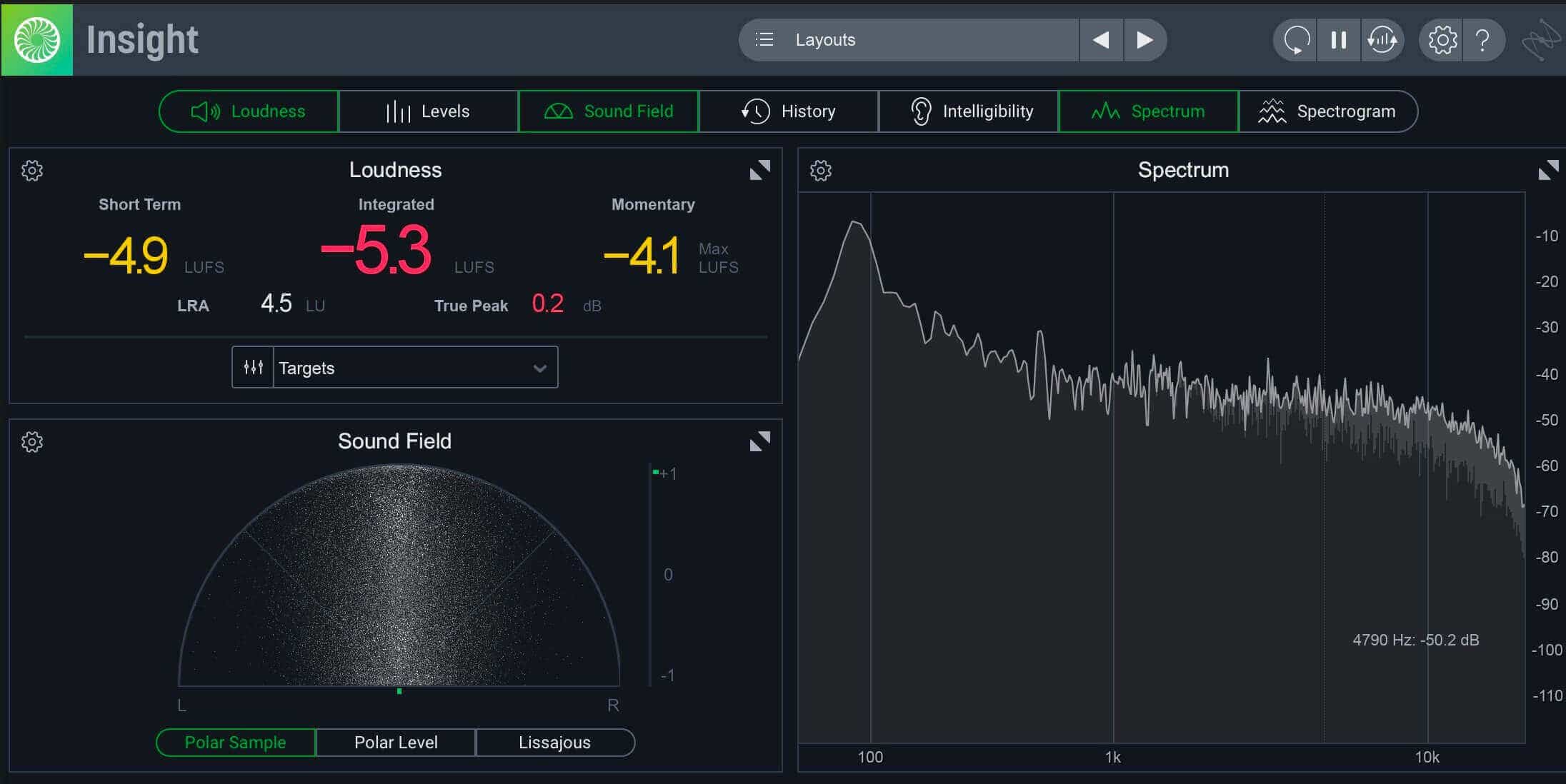Switch to Polar Level view
This screenshot has height=784, width=1566.
pos(396,743)
